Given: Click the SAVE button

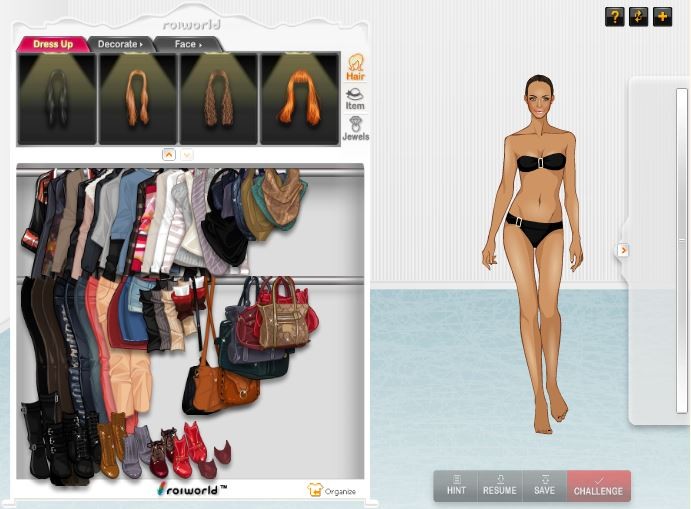Looking at the screenshot, I should (544, 486).
